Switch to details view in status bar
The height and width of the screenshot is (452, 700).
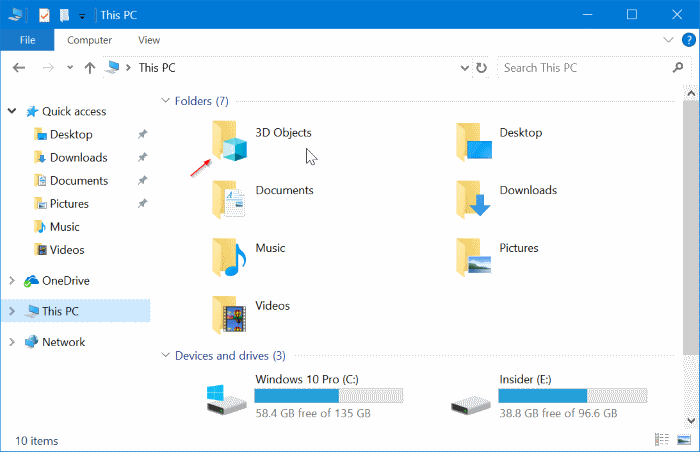[x=662, y=439]
